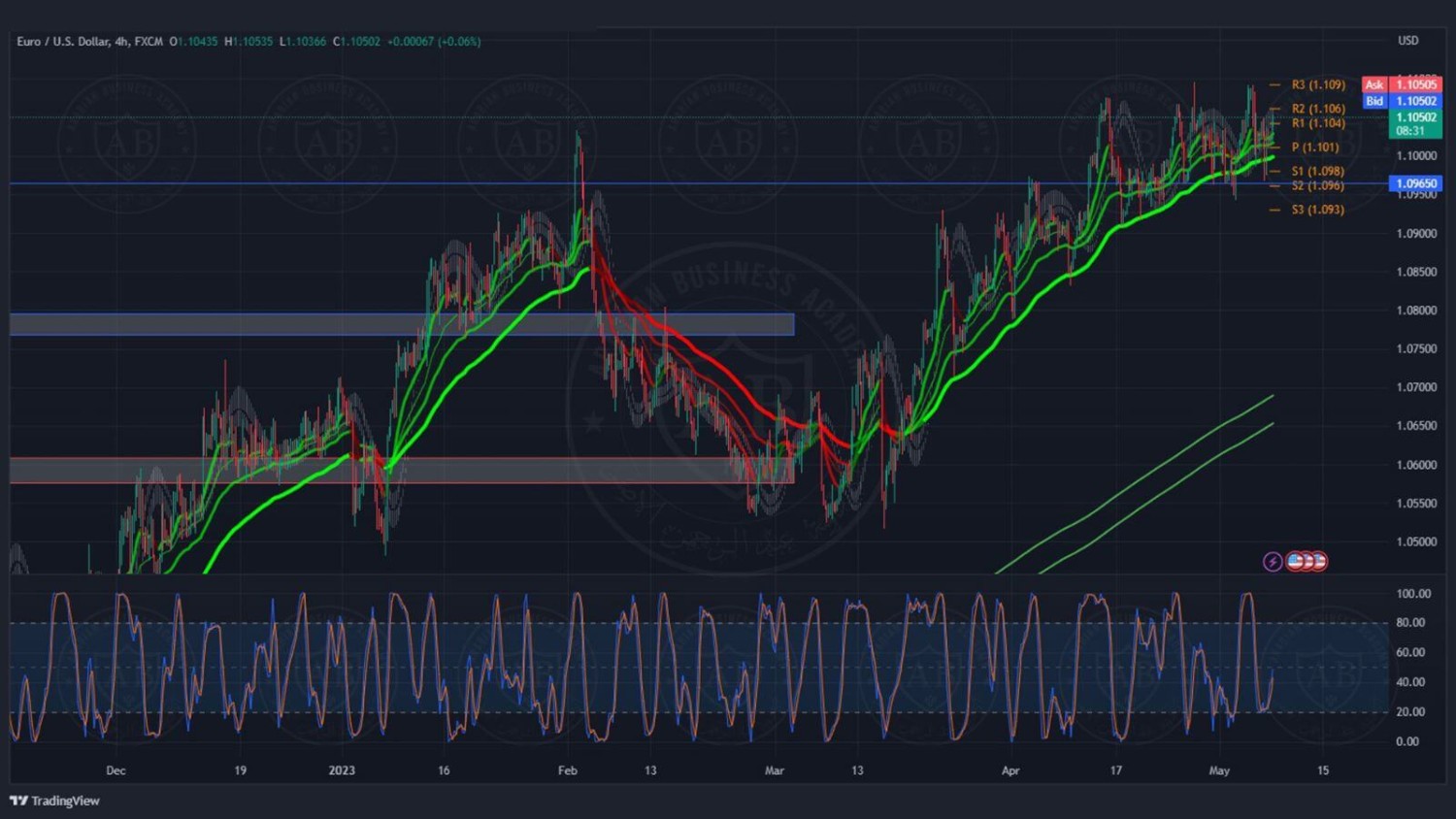Open the USD currency selector

click(1407, 41)
